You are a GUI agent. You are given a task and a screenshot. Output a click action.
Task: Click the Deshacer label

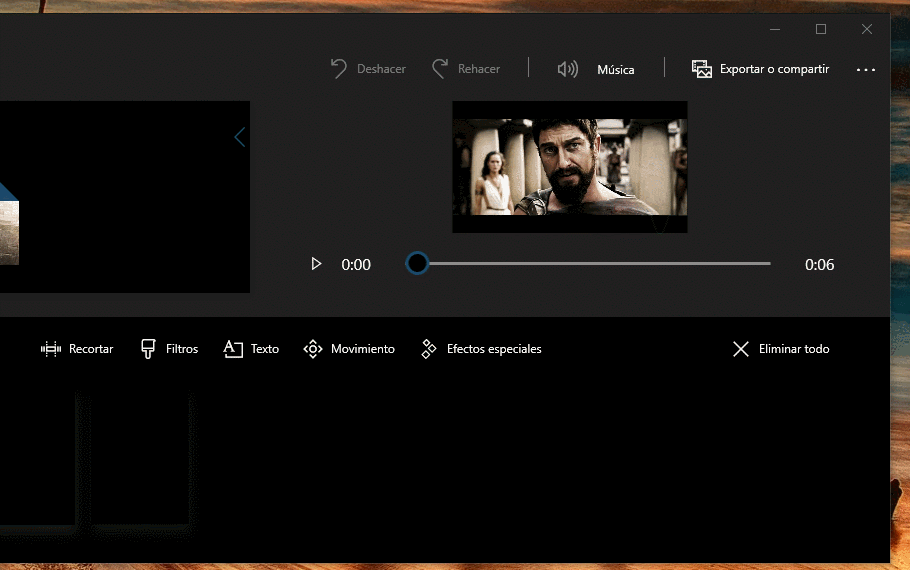pyautogui.click(x=381, y=69)
